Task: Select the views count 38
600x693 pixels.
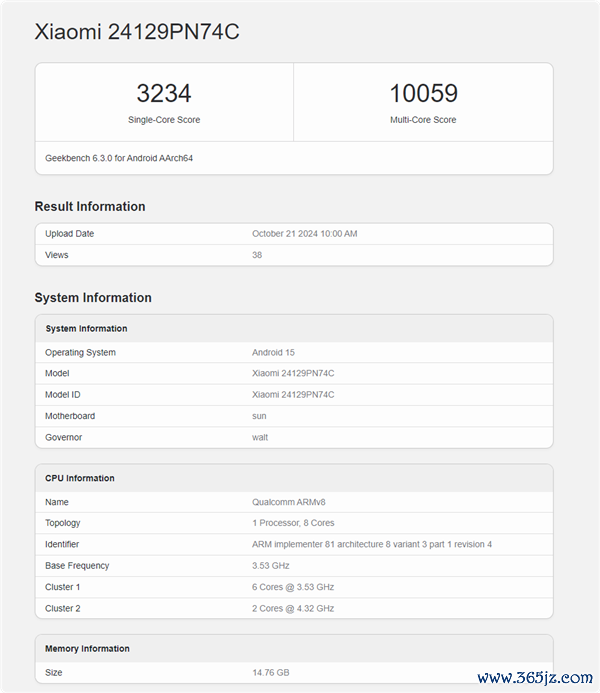Action: coord(257,255)
